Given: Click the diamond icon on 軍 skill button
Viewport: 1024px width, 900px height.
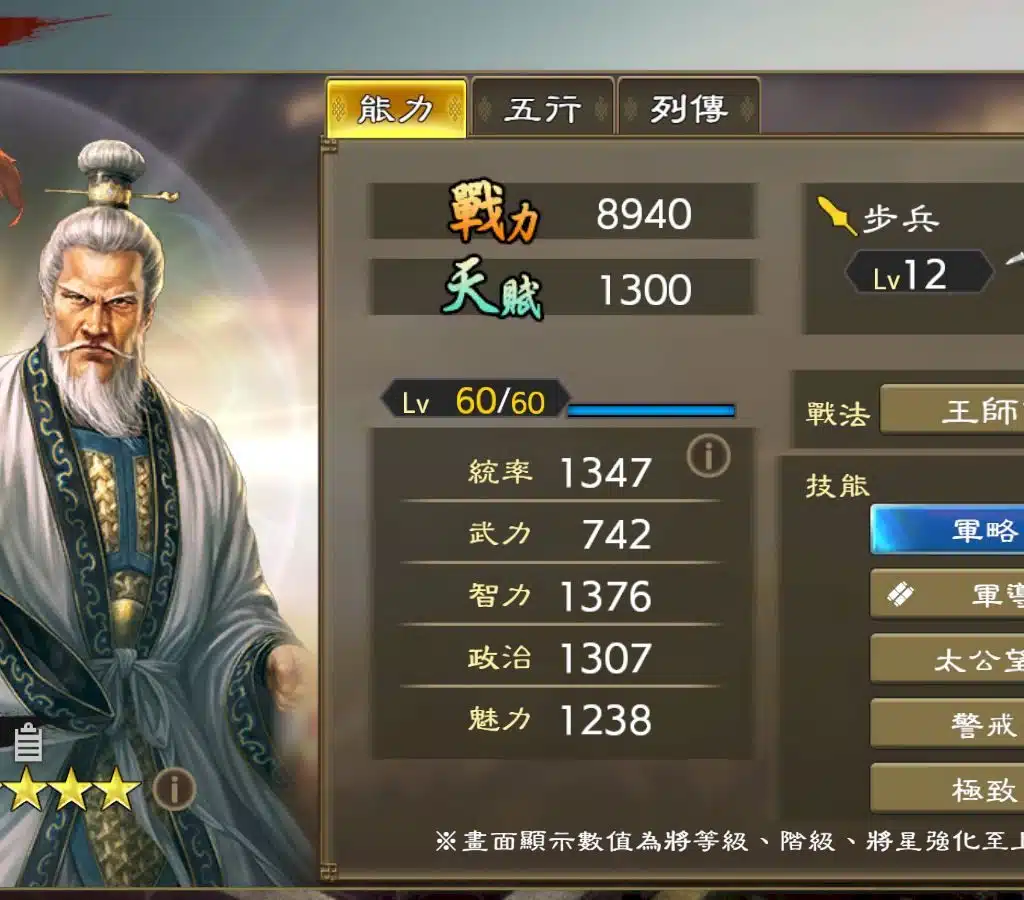Looking at the screenshot, I should tap(901, 595).
